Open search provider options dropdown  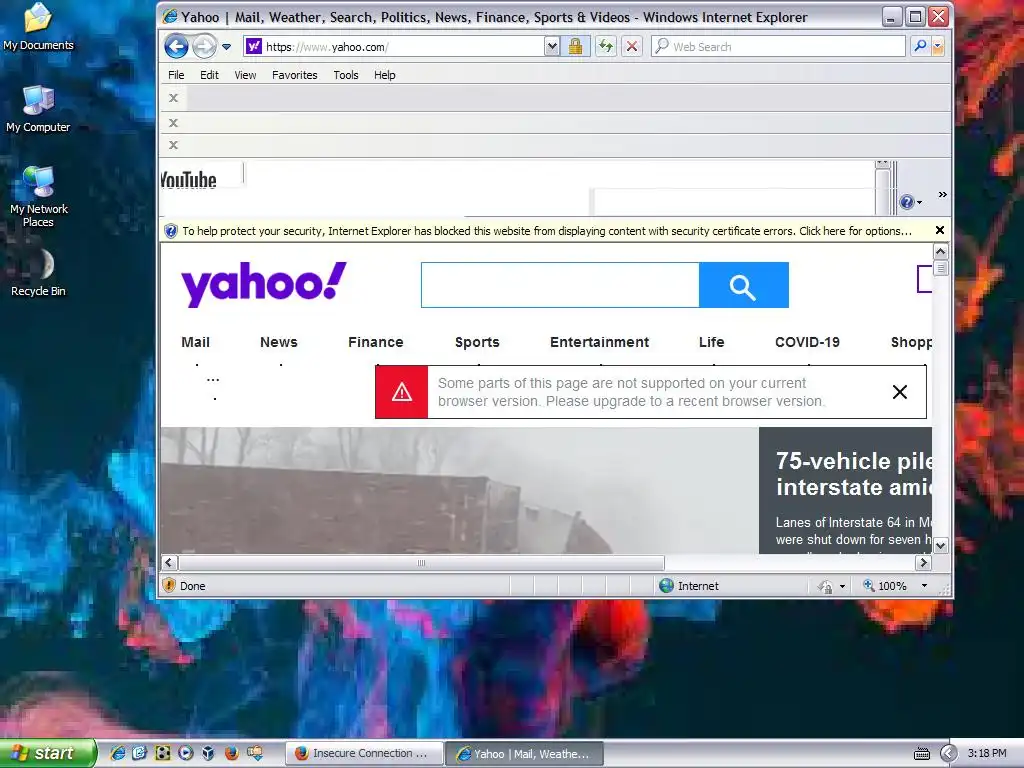coord(938,46)
